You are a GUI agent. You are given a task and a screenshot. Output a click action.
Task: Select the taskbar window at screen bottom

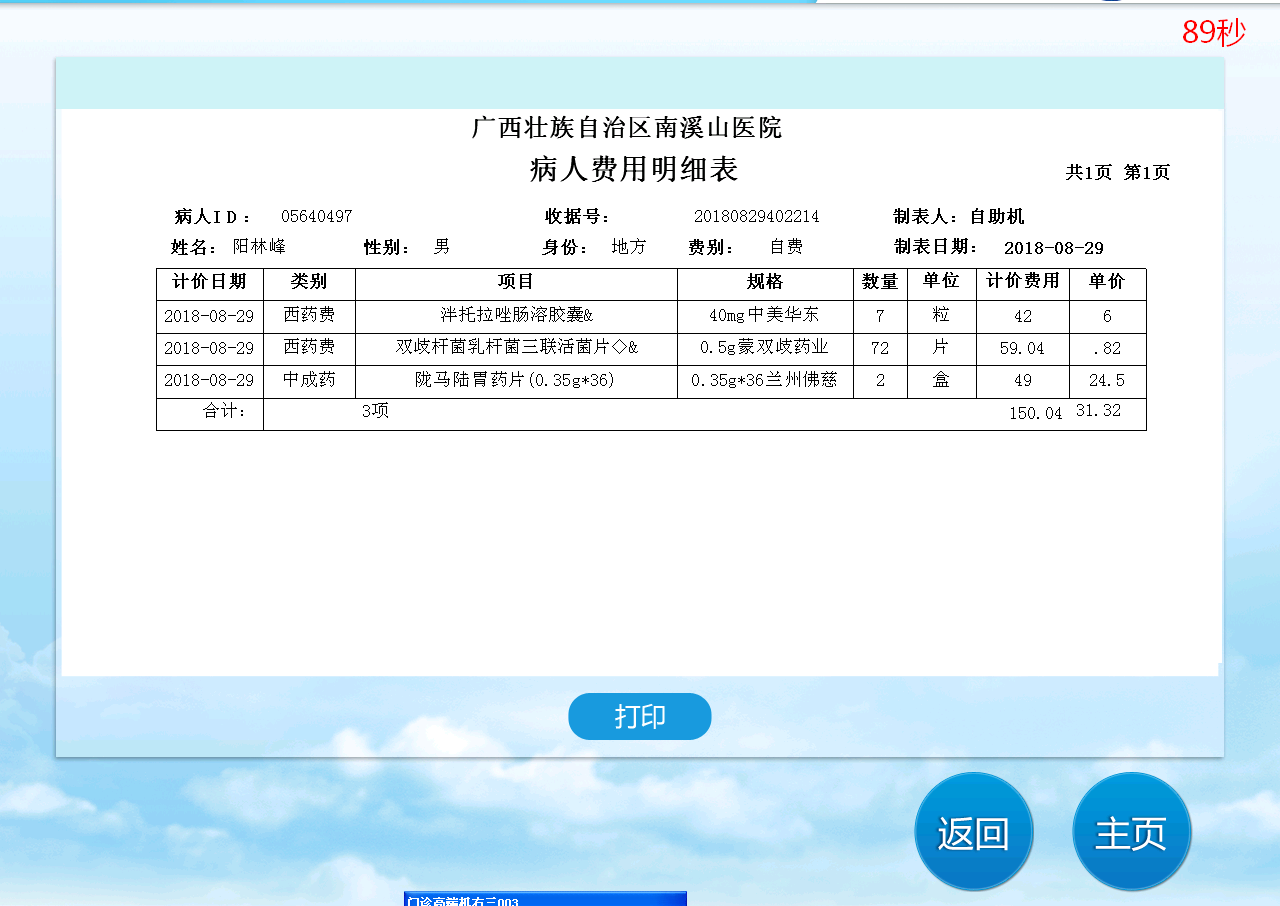click(545, 899)
